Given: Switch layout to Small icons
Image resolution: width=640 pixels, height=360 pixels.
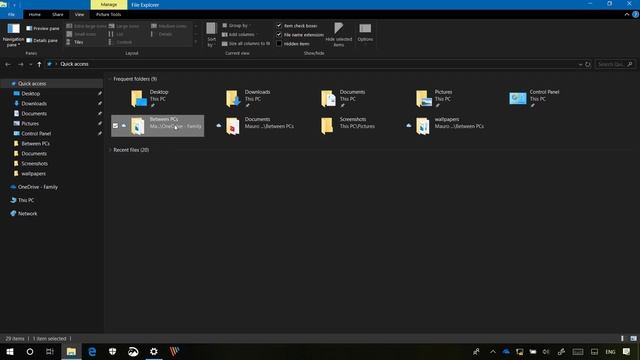Looking at the screenshot, I should click(81, 34).
